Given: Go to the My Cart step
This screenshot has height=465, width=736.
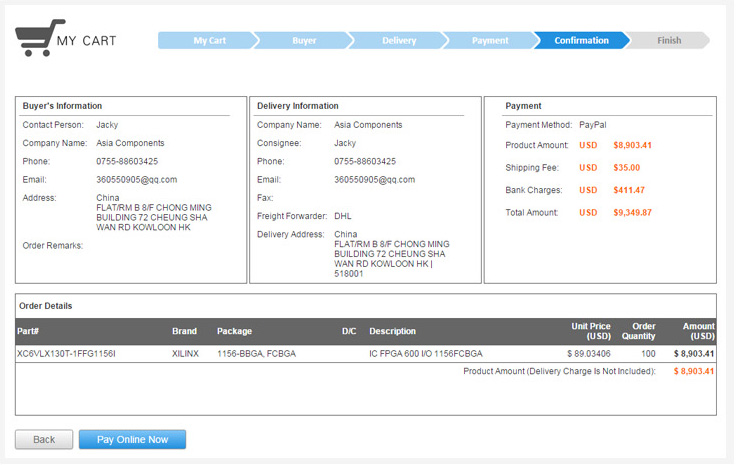Looking at the screenshot, I should (x=209, y=41).
